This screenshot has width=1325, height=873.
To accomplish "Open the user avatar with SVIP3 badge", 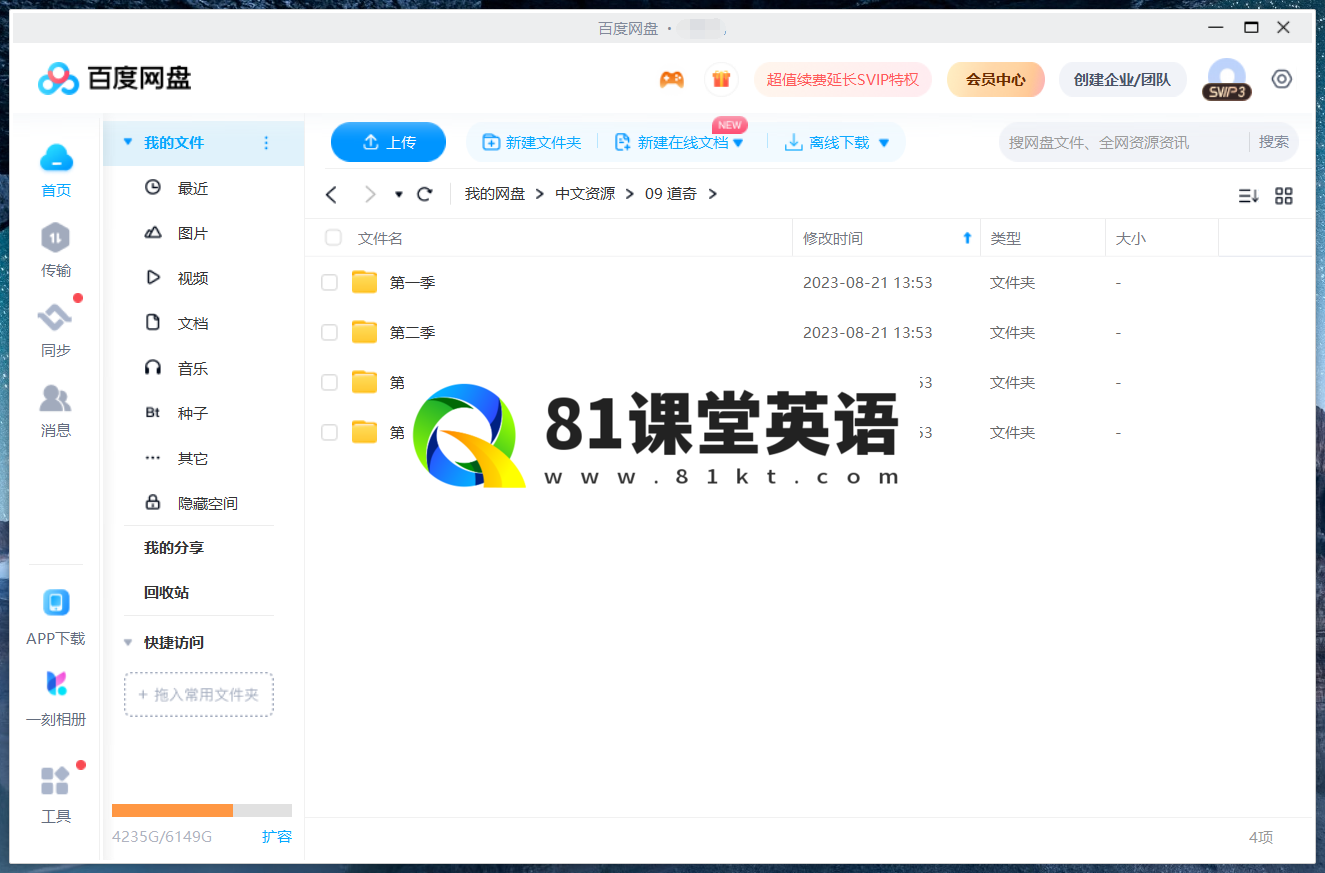I will click(x=1227, y=79).
